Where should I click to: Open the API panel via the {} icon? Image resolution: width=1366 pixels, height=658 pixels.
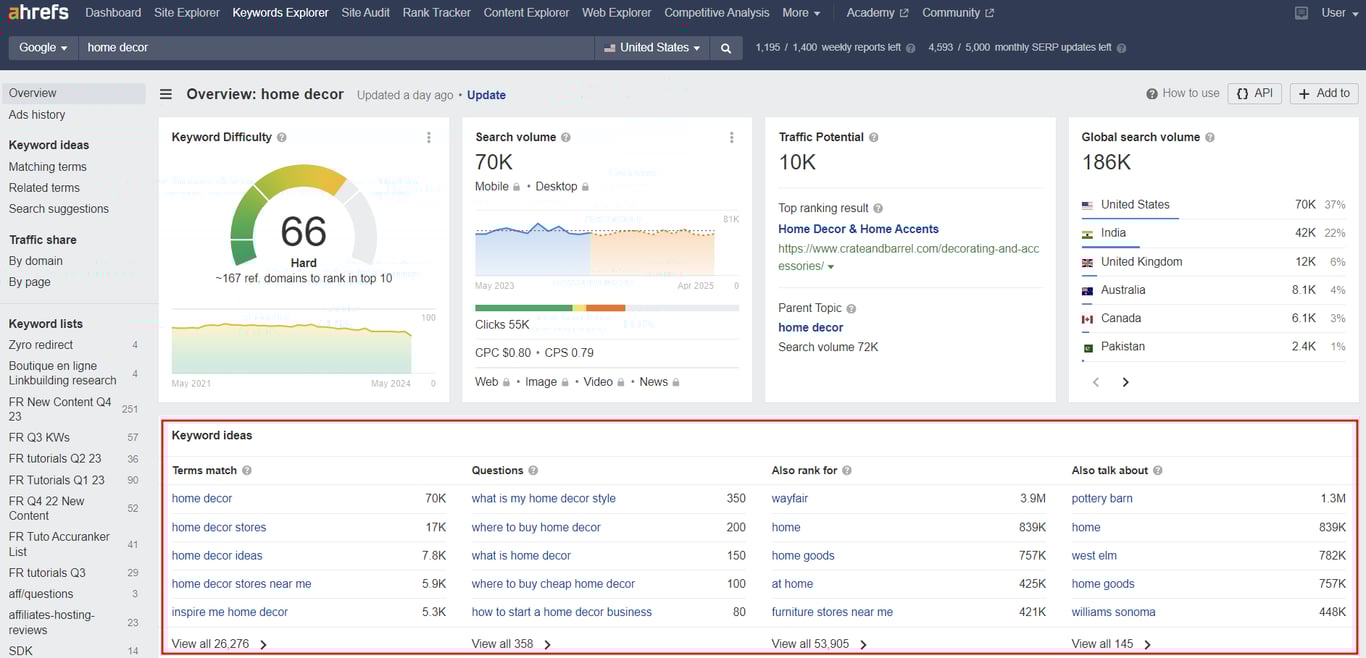pyautogui.click(x=1254, y=93)
